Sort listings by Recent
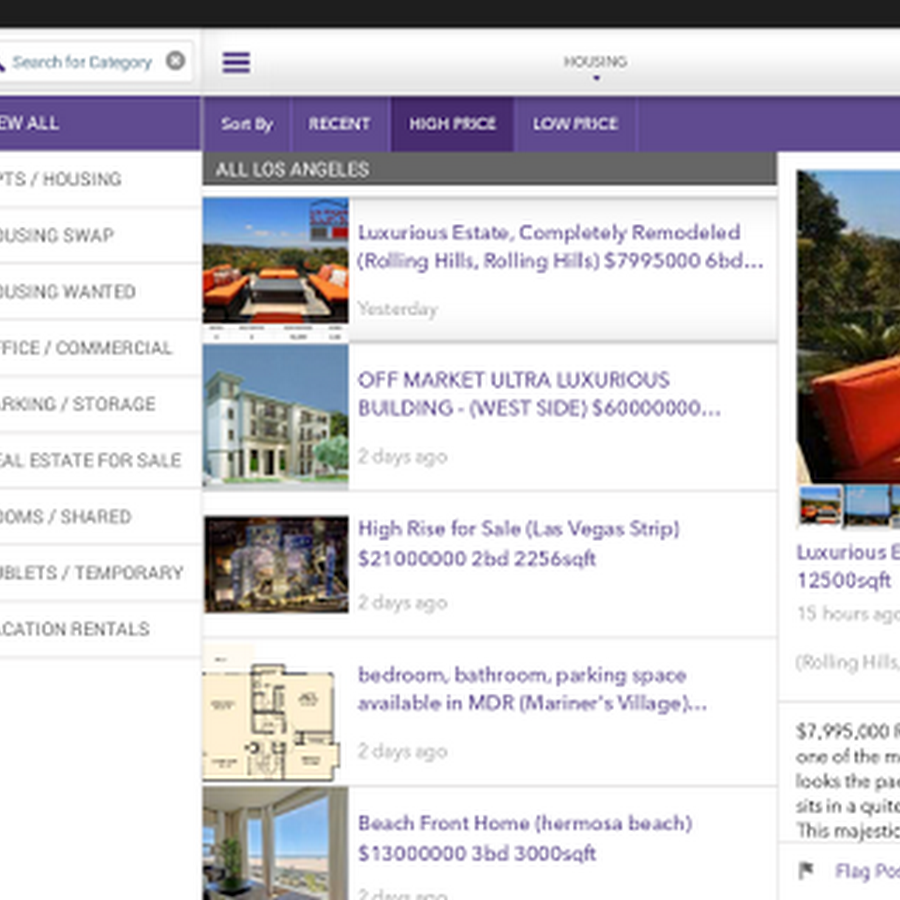Screen dimensions: 900x900 coord(339,124)
